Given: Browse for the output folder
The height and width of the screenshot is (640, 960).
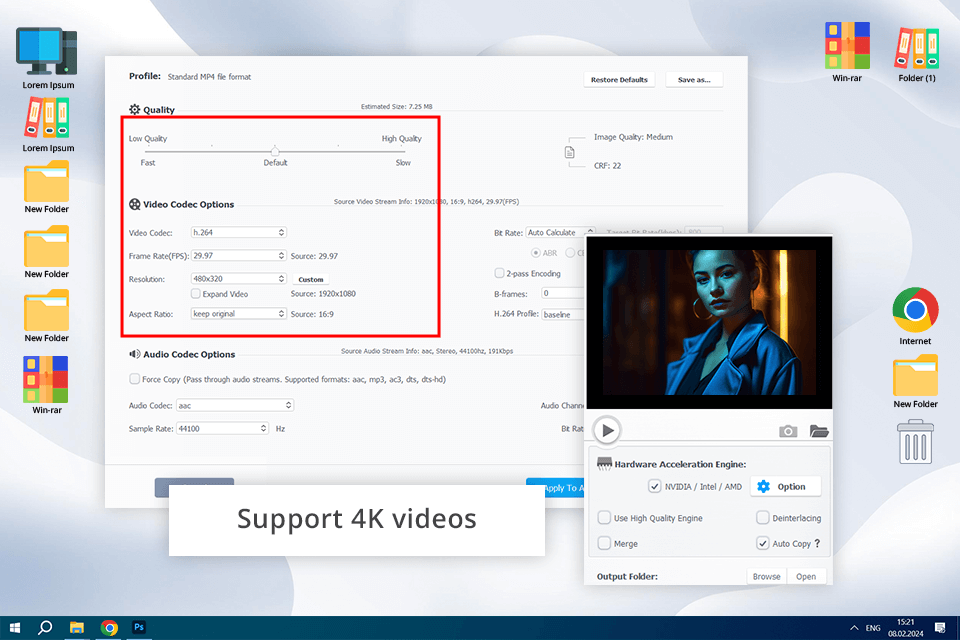Looking at the screenshot, I should (767, 576).
